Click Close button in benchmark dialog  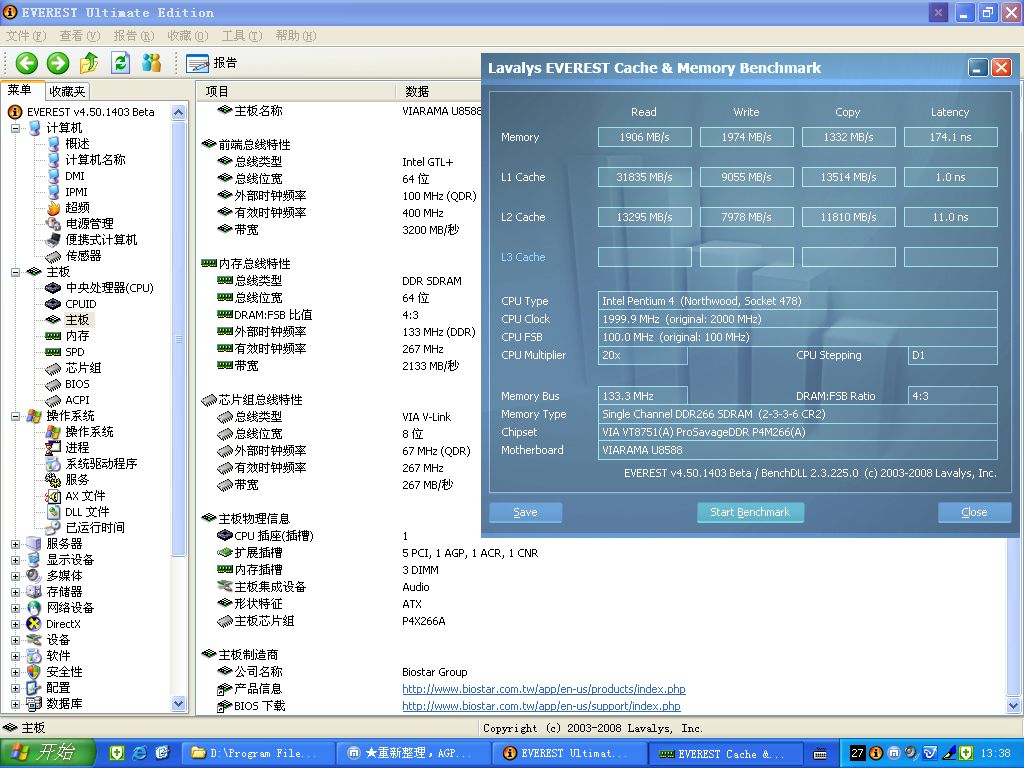click(x=974, y=512)
